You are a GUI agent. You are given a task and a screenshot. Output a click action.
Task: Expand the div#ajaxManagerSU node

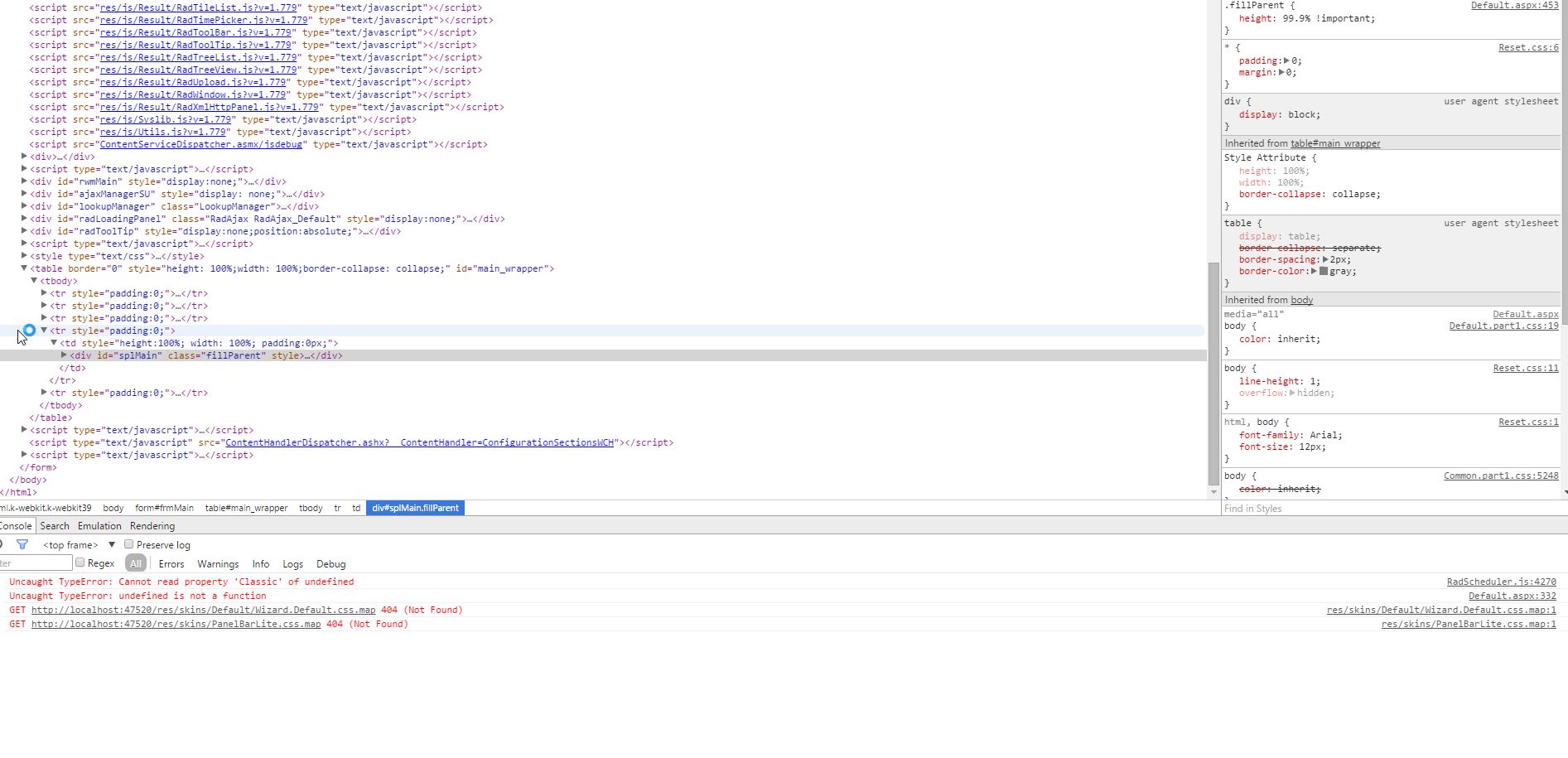(x=24, y=194)
